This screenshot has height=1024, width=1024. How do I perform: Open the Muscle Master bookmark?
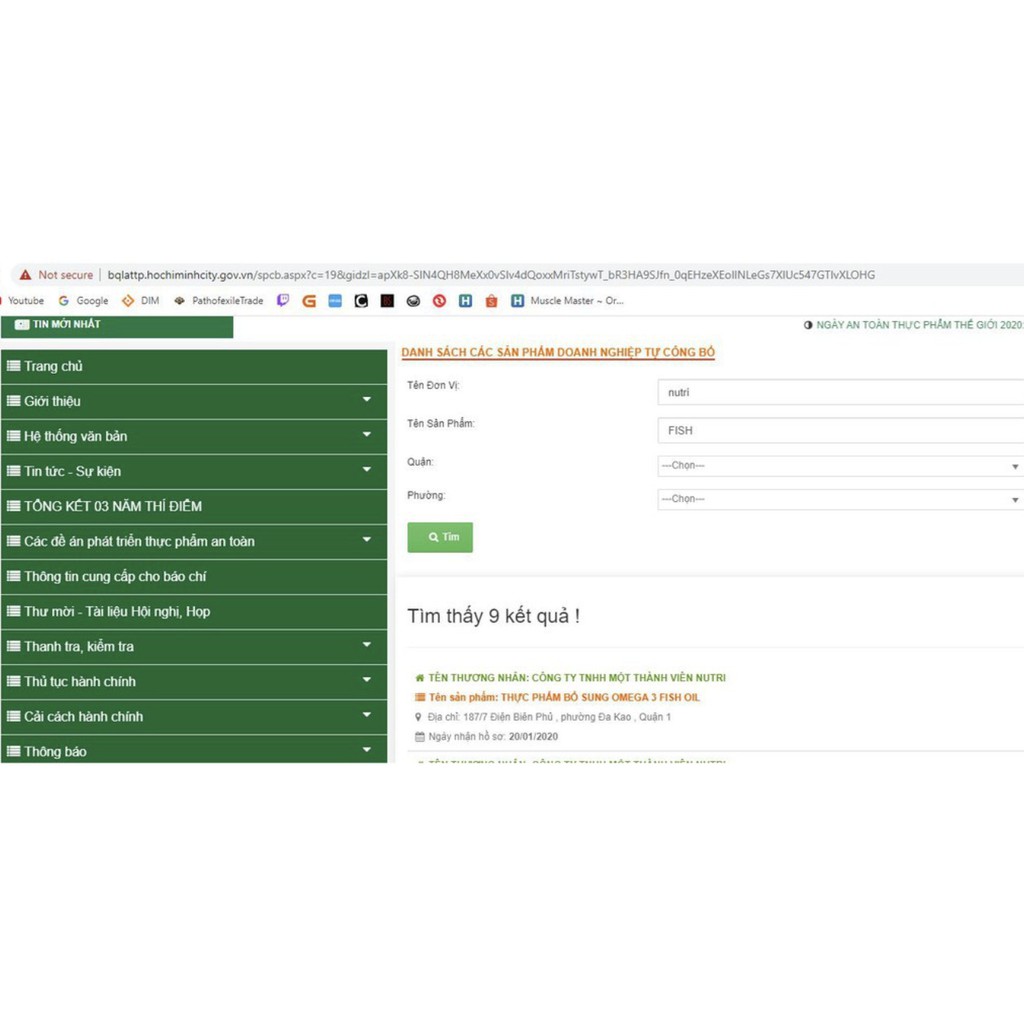568,300
